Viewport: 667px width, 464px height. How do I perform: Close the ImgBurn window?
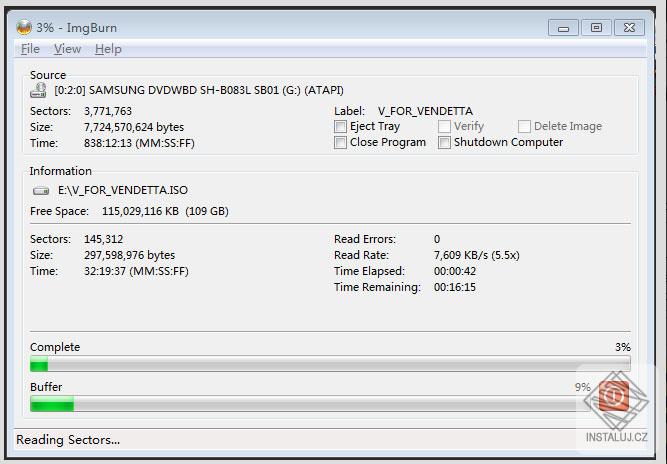(630, 28)
